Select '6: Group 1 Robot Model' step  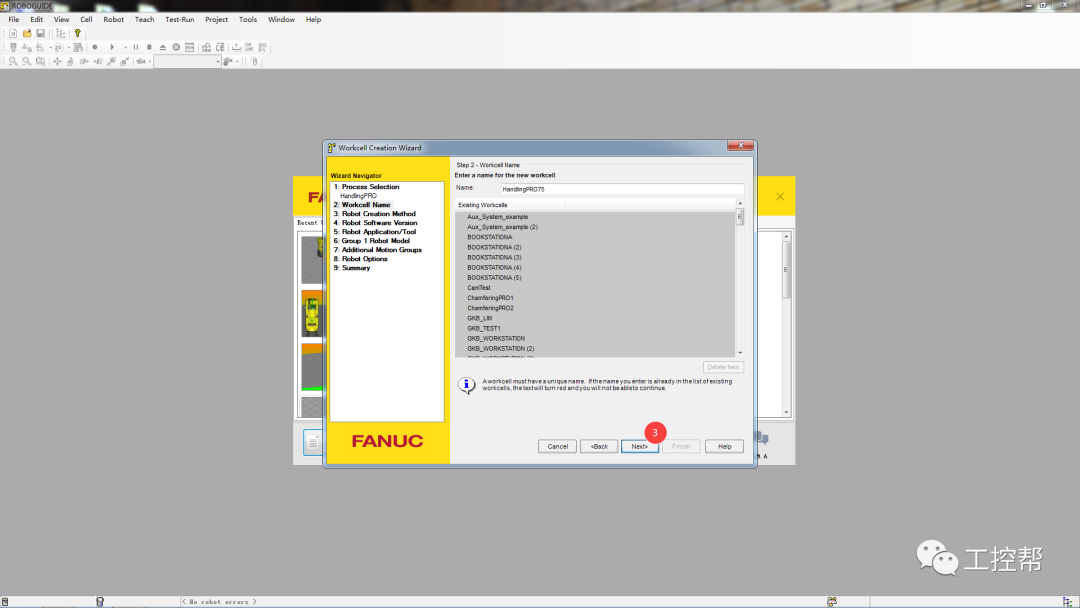372,240
